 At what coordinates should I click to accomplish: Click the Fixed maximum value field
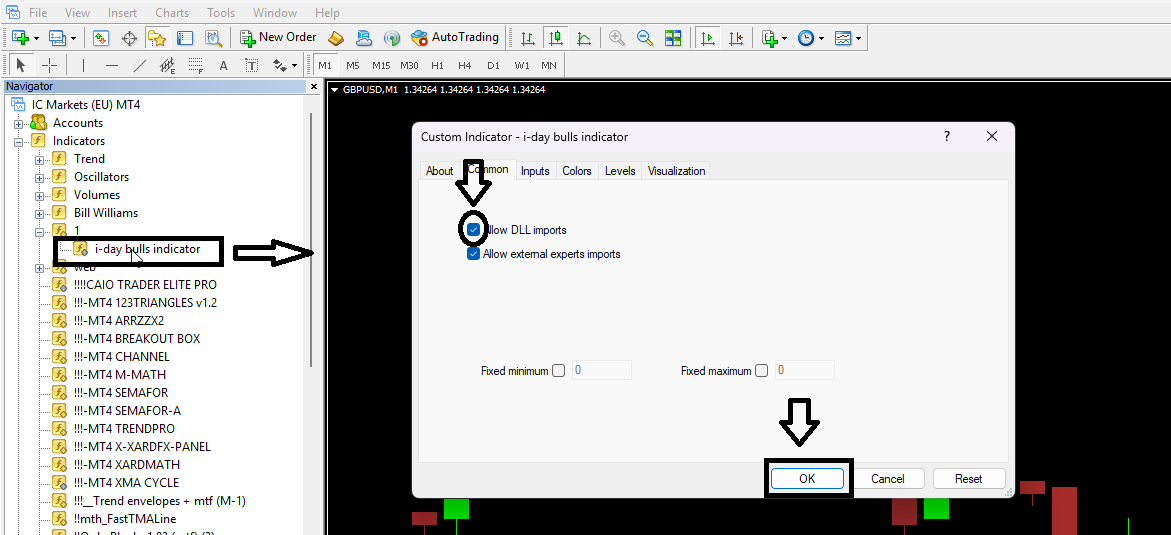[x=804, y=371]
